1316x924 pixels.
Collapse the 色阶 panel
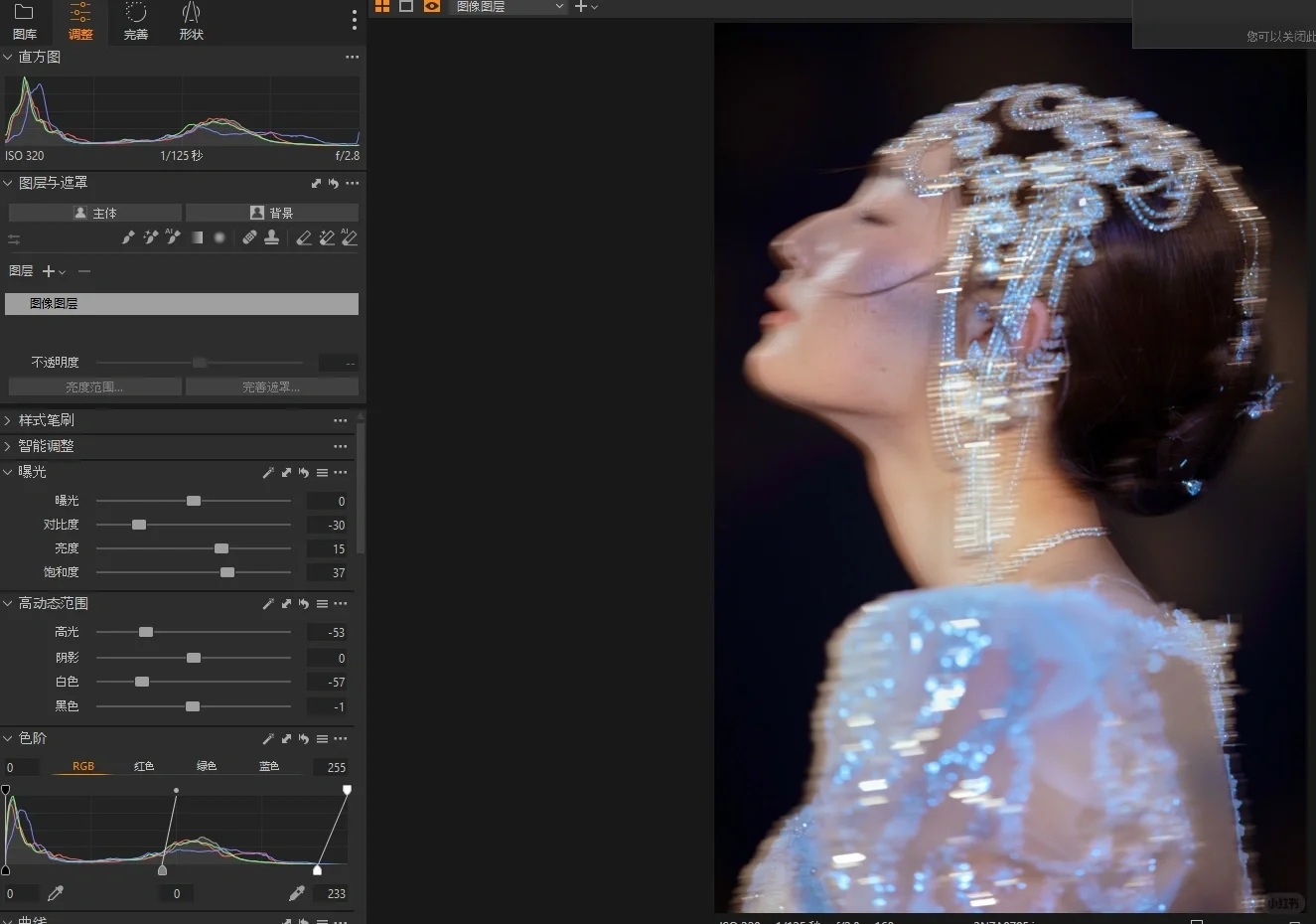tap(8, 738)
